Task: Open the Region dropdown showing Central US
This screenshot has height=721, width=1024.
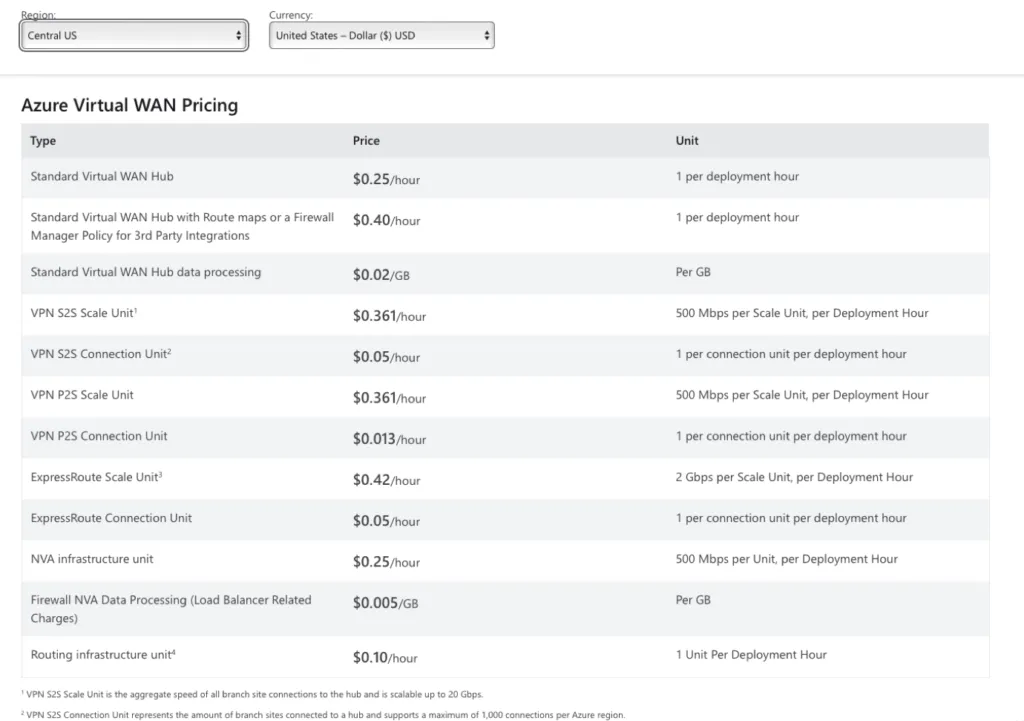Action: point(134,36)
